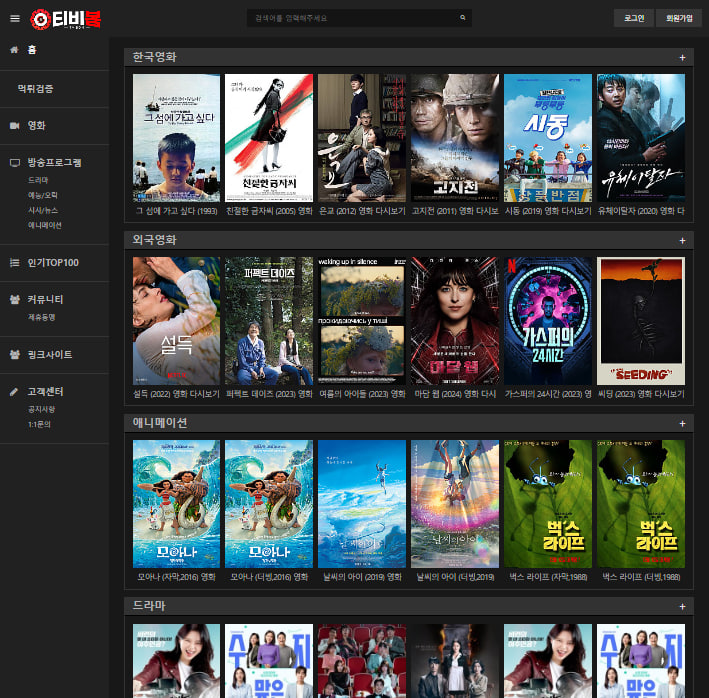Expand 한국영화 section with plus icon
This screenshot has width=709, height=698.
682,58
